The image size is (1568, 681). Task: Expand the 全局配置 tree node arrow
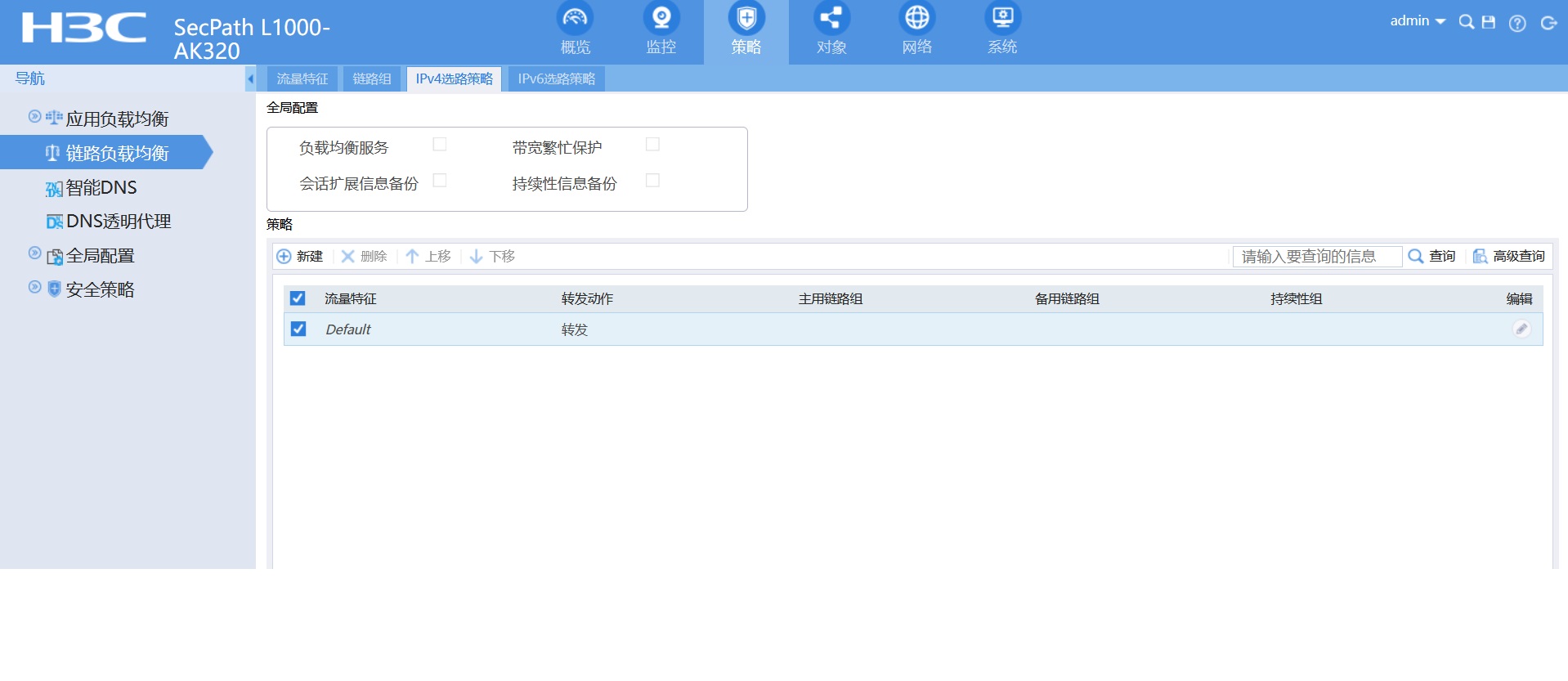[x=34, y=253]
